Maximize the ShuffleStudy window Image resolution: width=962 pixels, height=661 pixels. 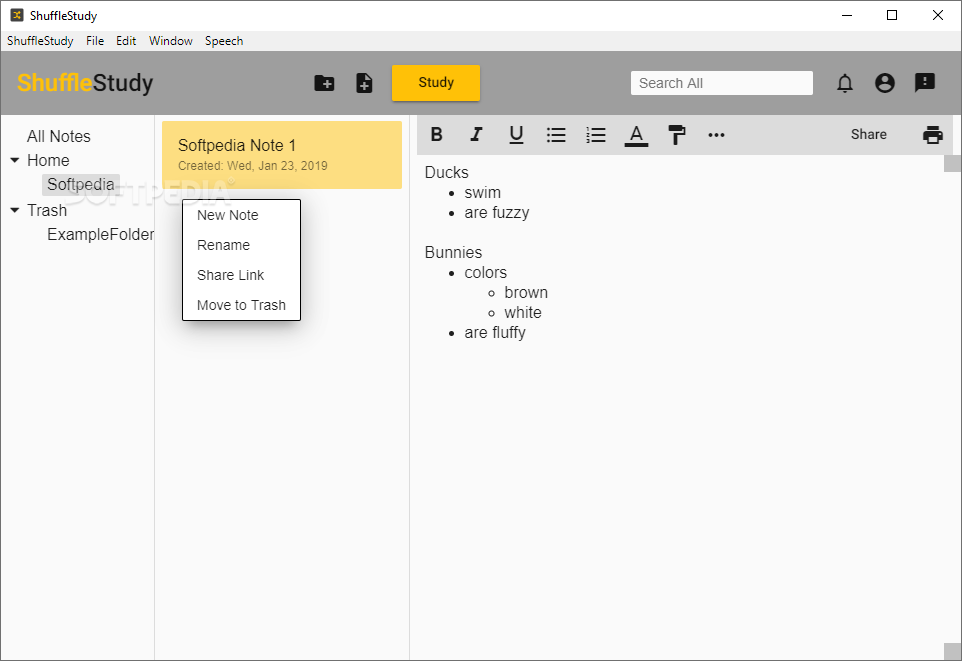point(892,15)
